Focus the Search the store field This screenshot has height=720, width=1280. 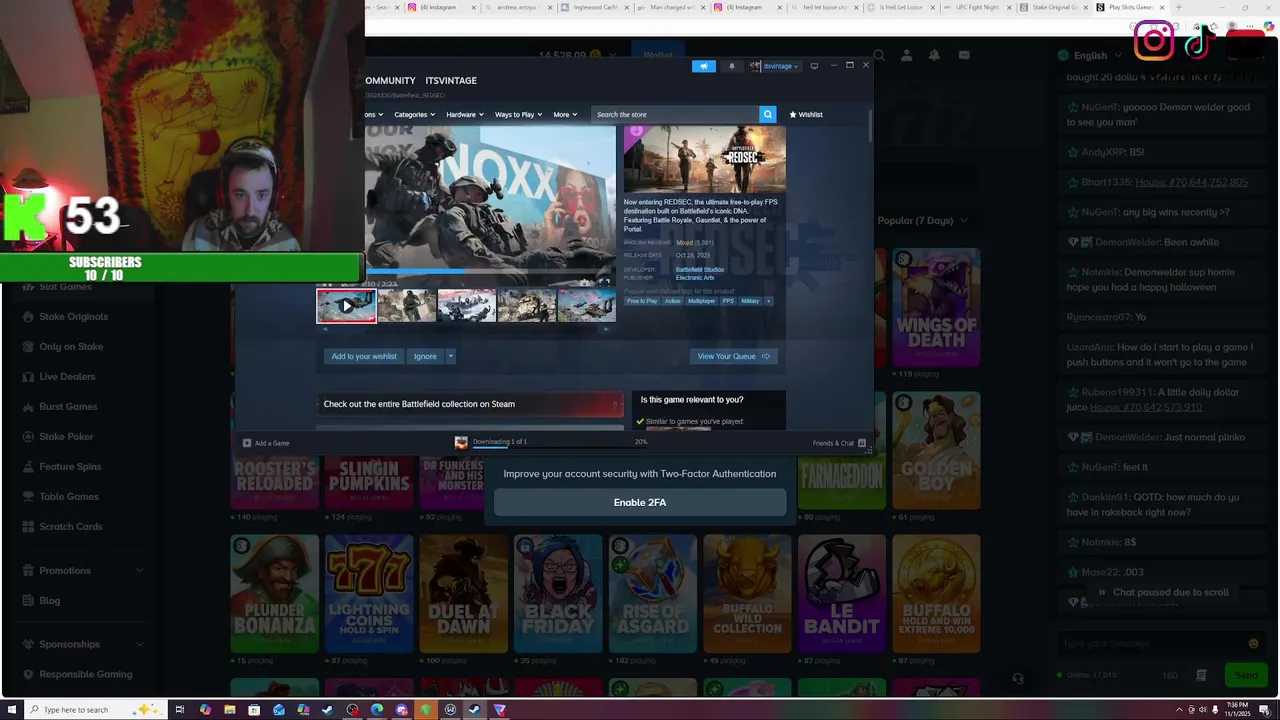pos(675,114)
